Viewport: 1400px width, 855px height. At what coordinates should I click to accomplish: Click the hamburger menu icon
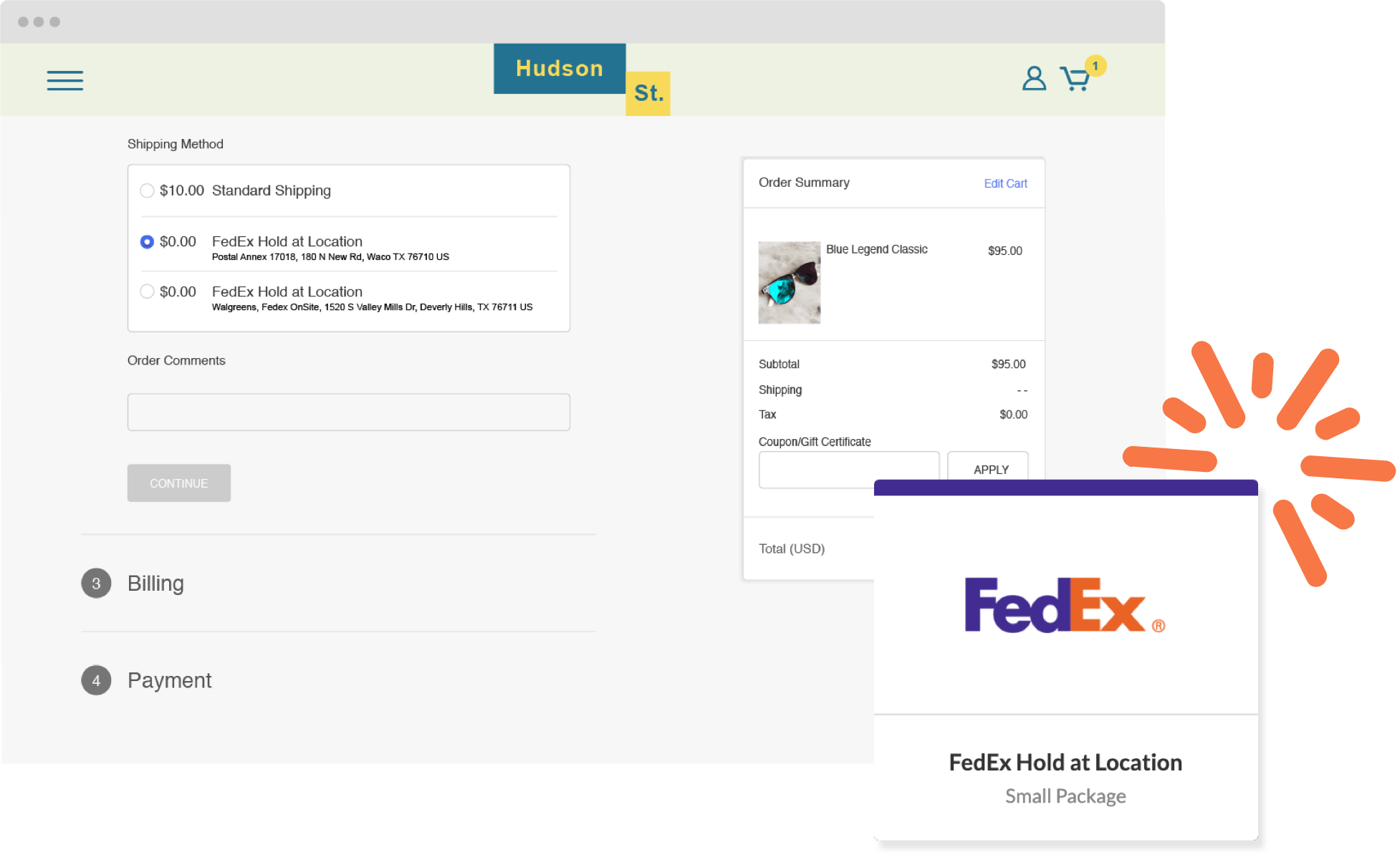point(65,81)
